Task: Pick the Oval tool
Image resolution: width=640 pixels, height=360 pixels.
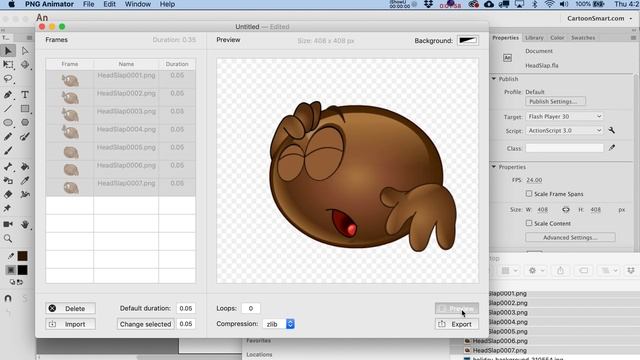Action: (8, 122)
